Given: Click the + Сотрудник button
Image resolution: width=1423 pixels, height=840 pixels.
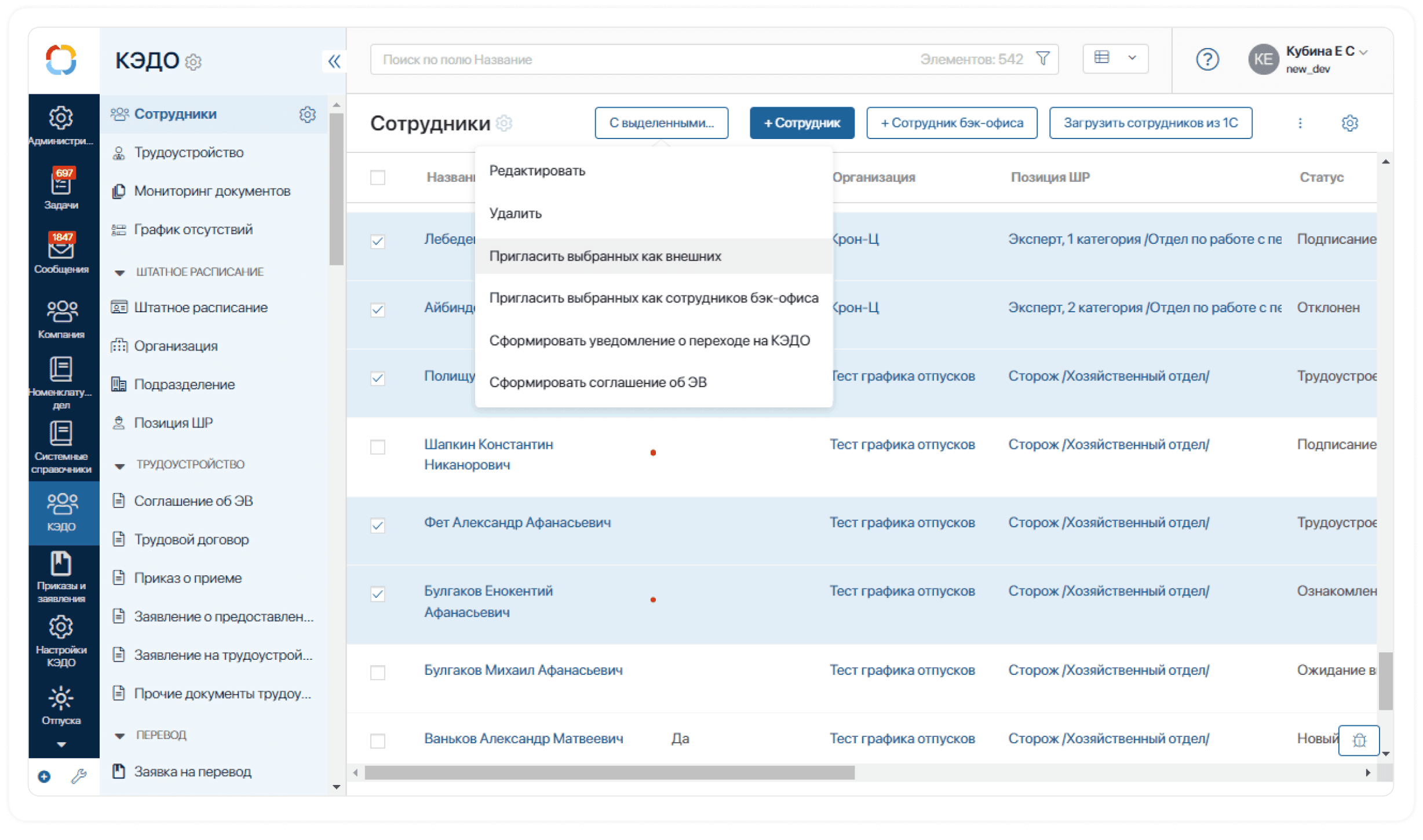Looking at the screenshot, I should click(800, 122).
